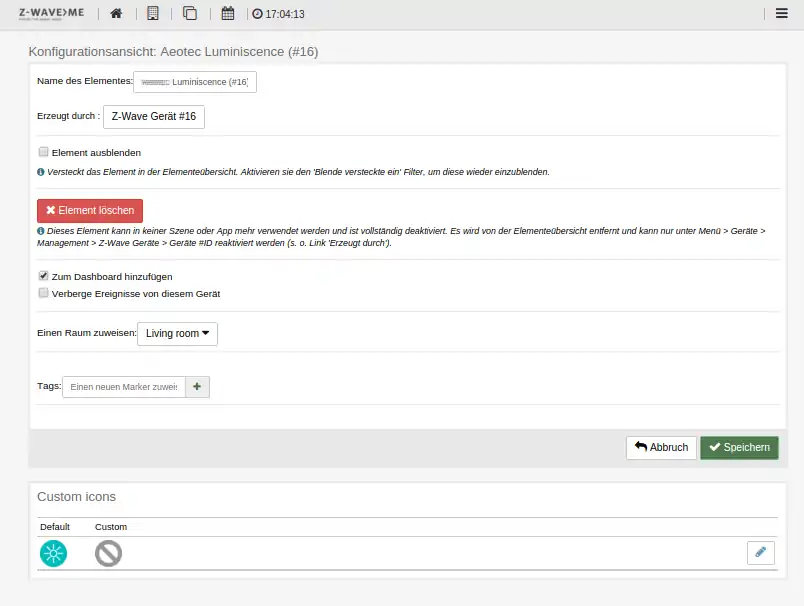Enable 'Verberge Ereignisse von diesem Gerät'
This screenshot has height=606, width=804.
44,293
